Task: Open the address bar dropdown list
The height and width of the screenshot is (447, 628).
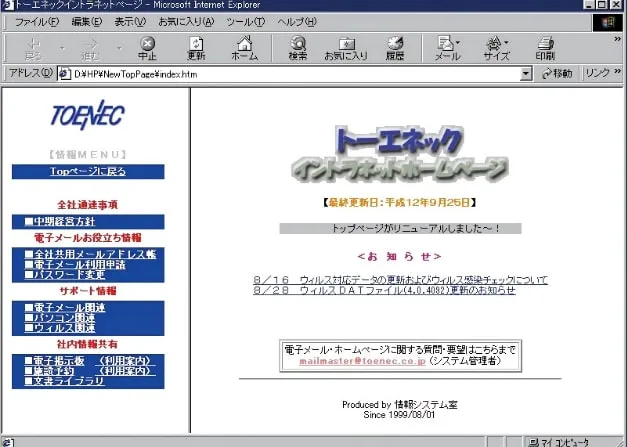Action: tap(525, 74)
